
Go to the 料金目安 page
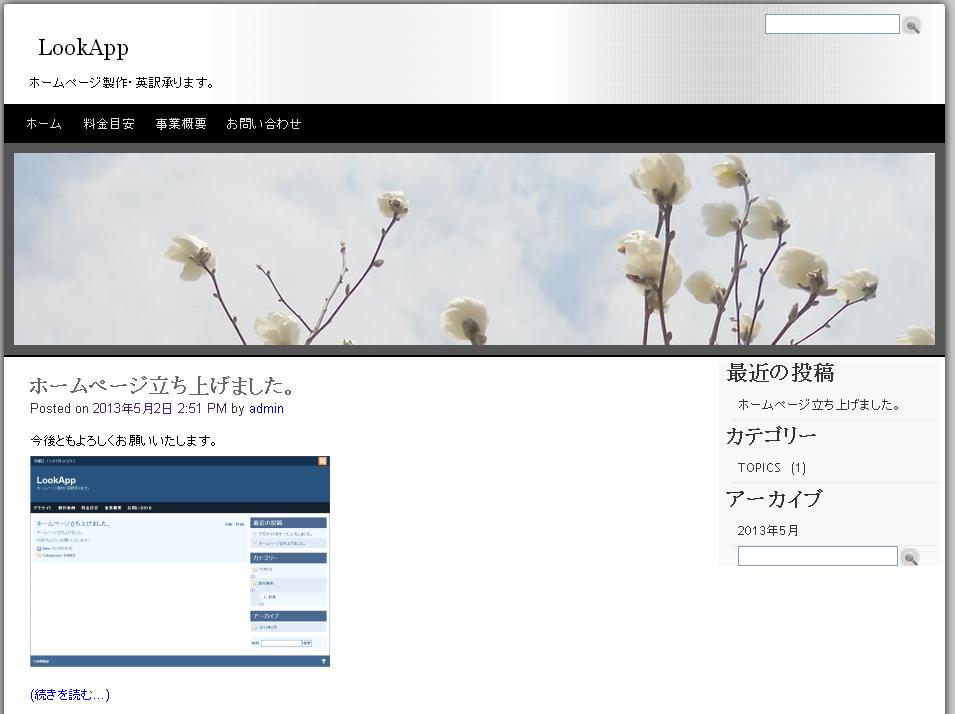tap(109, 124)
